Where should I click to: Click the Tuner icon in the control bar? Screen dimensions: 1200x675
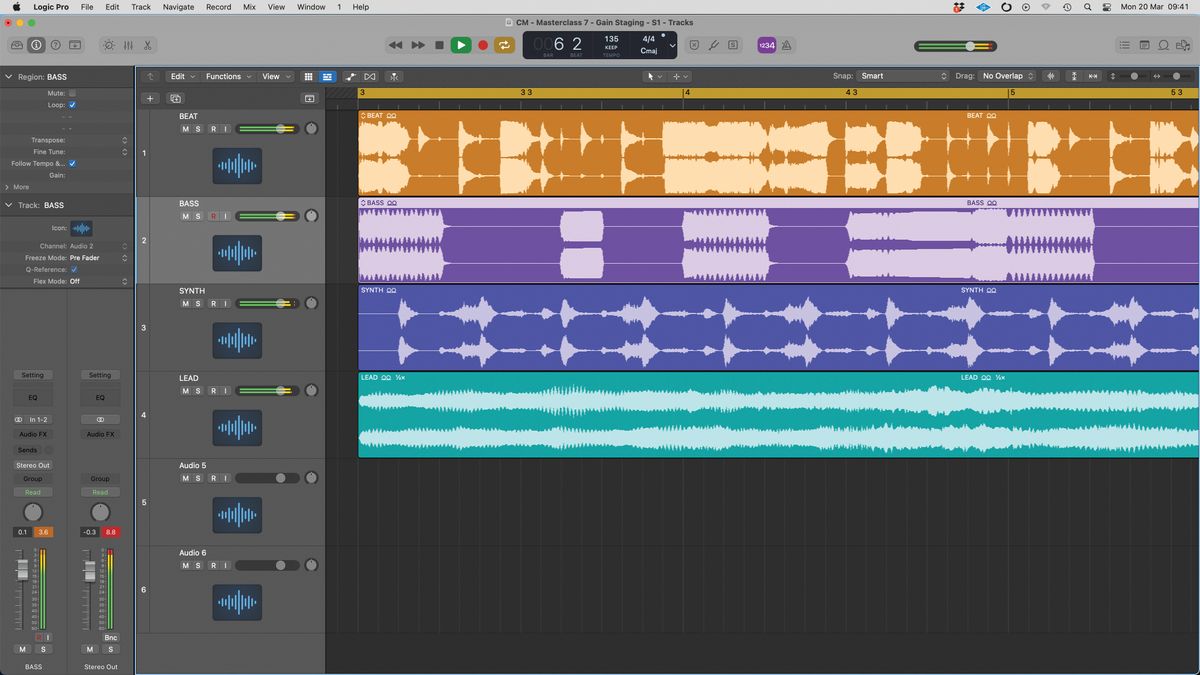(711, 45)
